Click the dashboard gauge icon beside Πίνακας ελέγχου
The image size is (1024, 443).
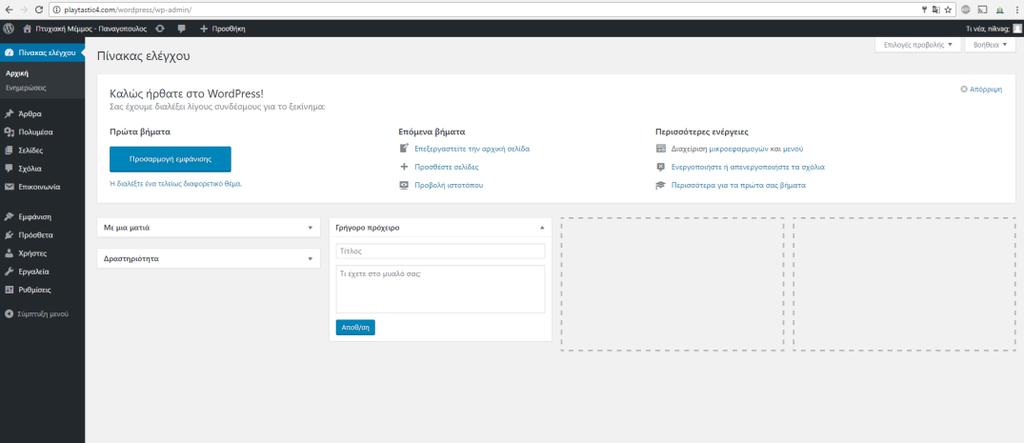tap(9, 53)
